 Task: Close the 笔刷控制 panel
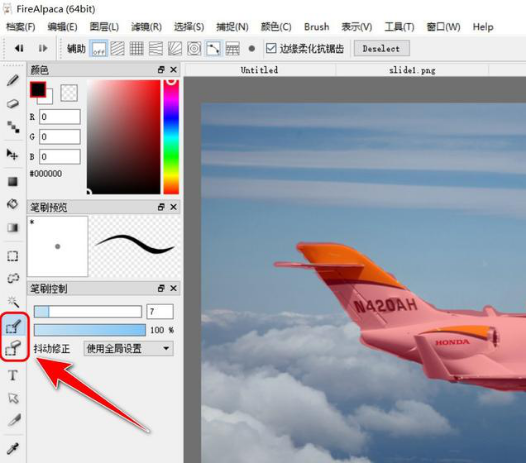coord(173,288)
